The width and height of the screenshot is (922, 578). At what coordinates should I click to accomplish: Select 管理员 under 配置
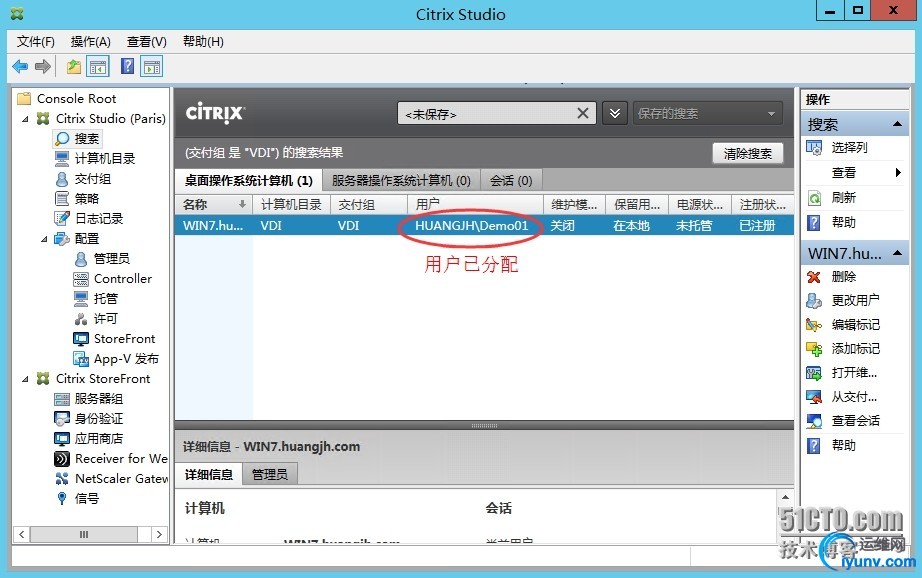(x=111, y=259)
